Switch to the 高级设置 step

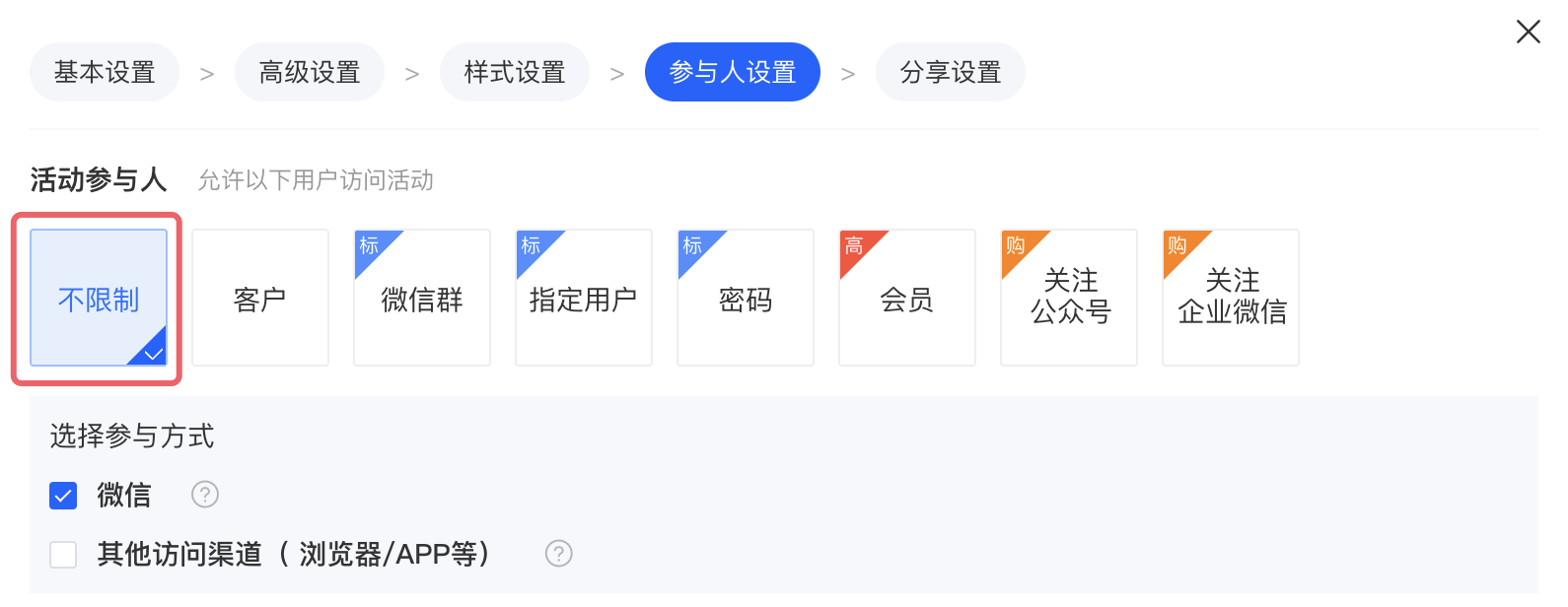310,72
